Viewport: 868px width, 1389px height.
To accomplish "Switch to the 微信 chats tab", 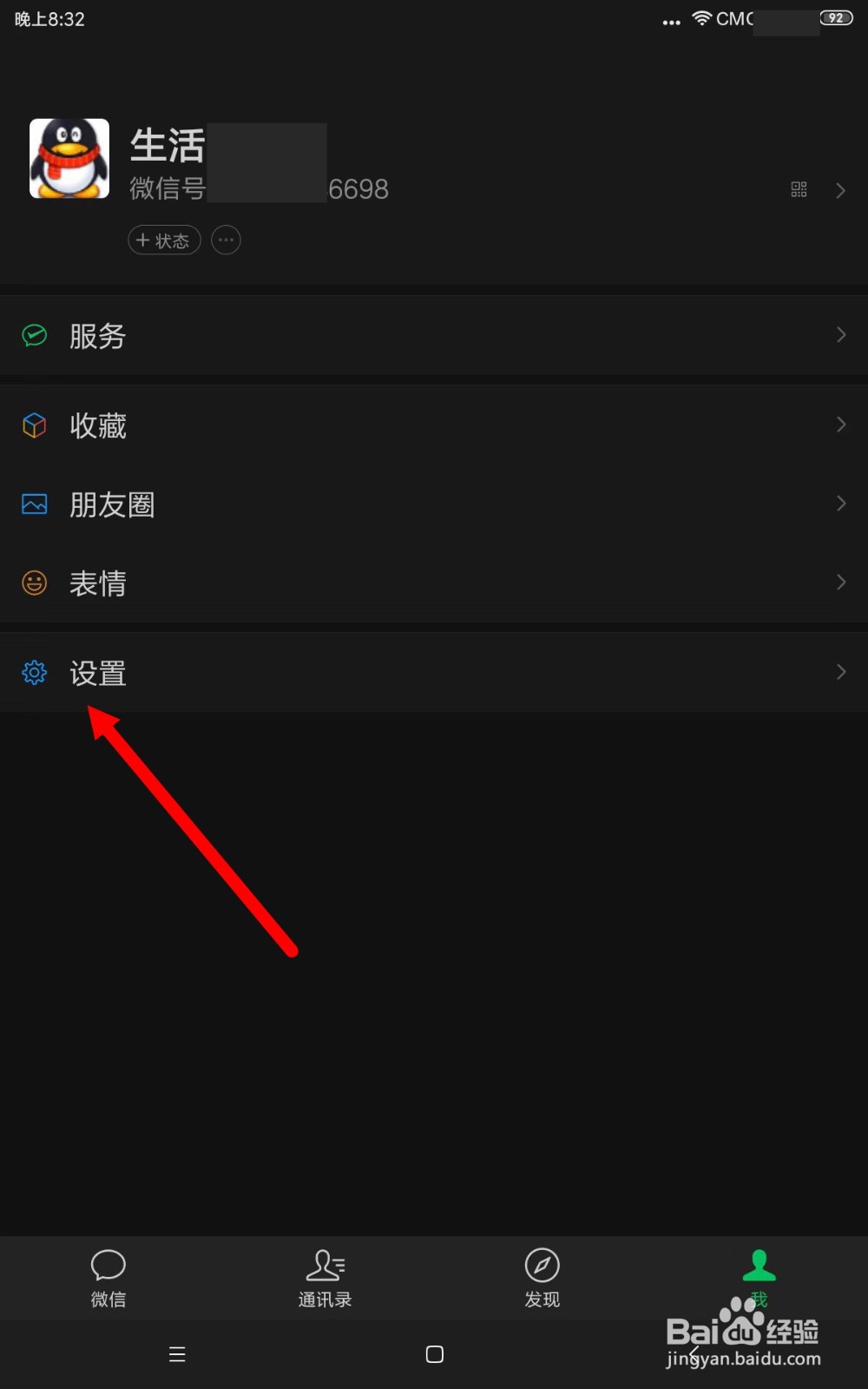I will (x=108, y=1278).
